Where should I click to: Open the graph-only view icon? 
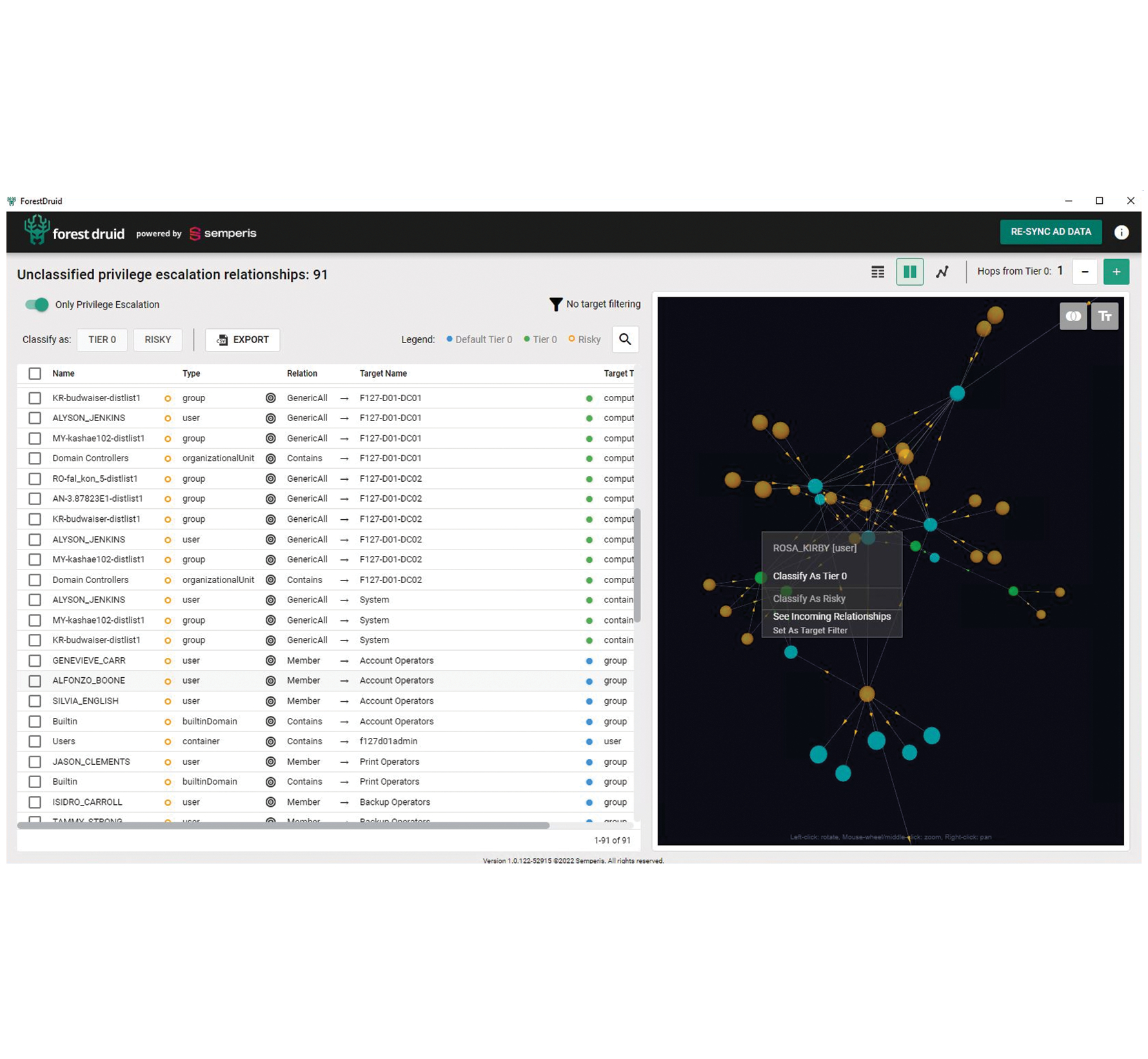coord(942,272)
